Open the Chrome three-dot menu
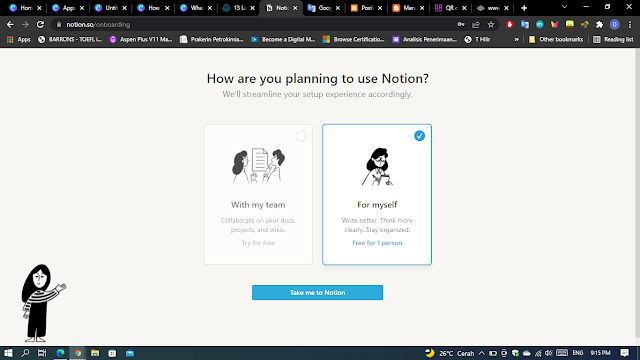Screen dimensions: 640x360 coord(629,24)
